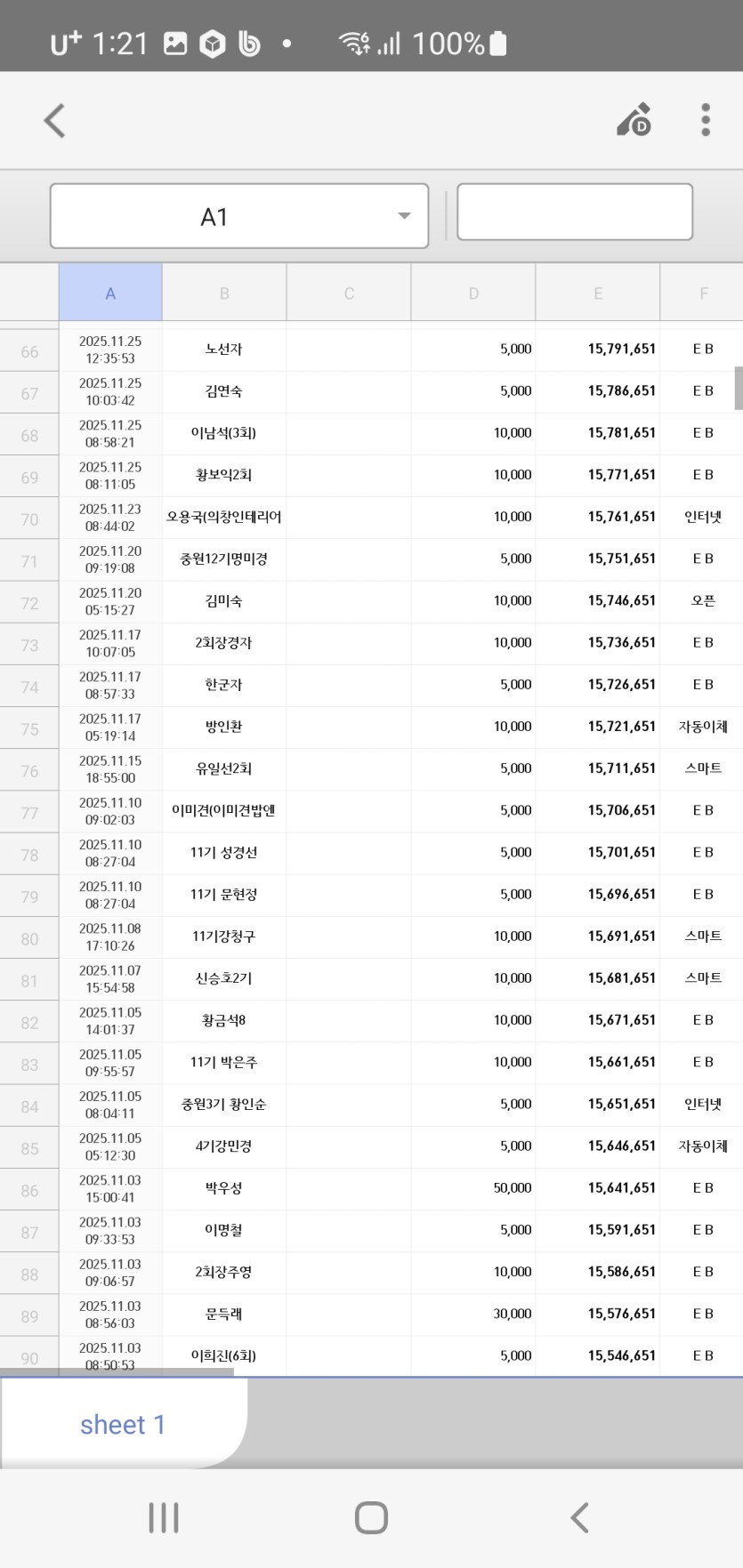Tap the back arrow in top bar
This screenshot has height=1568, width=743.
tap(55, 121)
